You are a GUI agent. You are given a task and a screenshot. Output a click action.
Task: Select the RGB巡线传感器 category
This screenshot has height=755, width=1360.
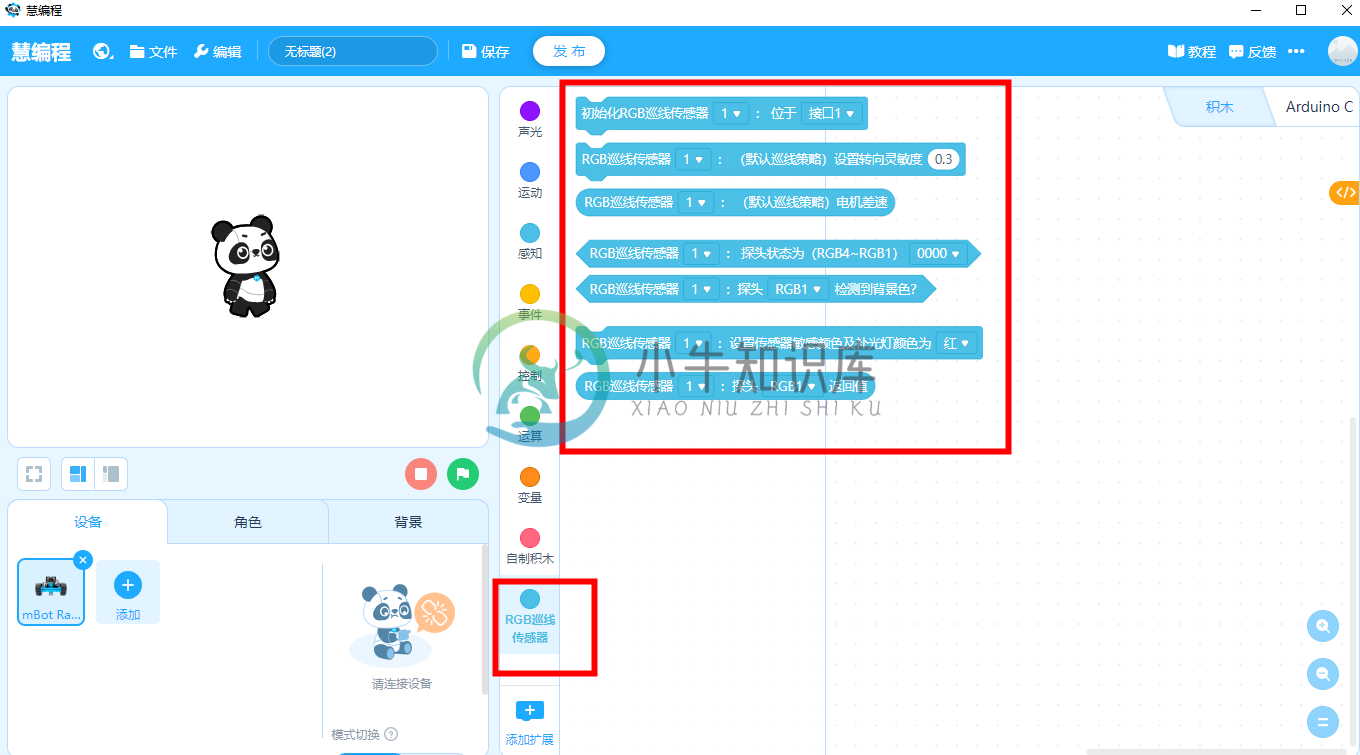(530, 616)
